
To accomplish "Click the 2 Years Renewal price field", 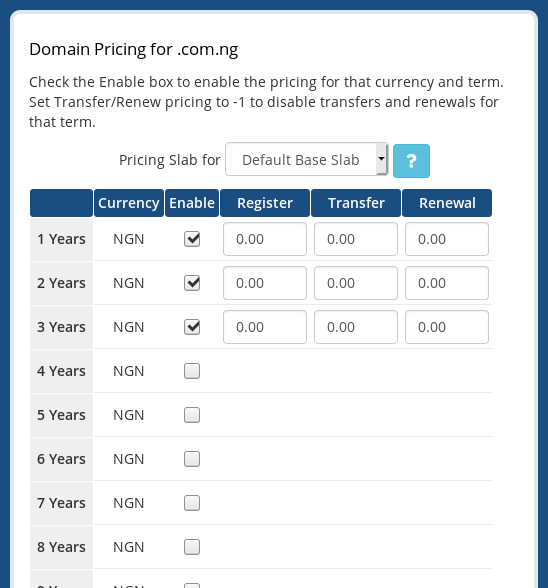I will pyautogui.click(x=447, y=283).
